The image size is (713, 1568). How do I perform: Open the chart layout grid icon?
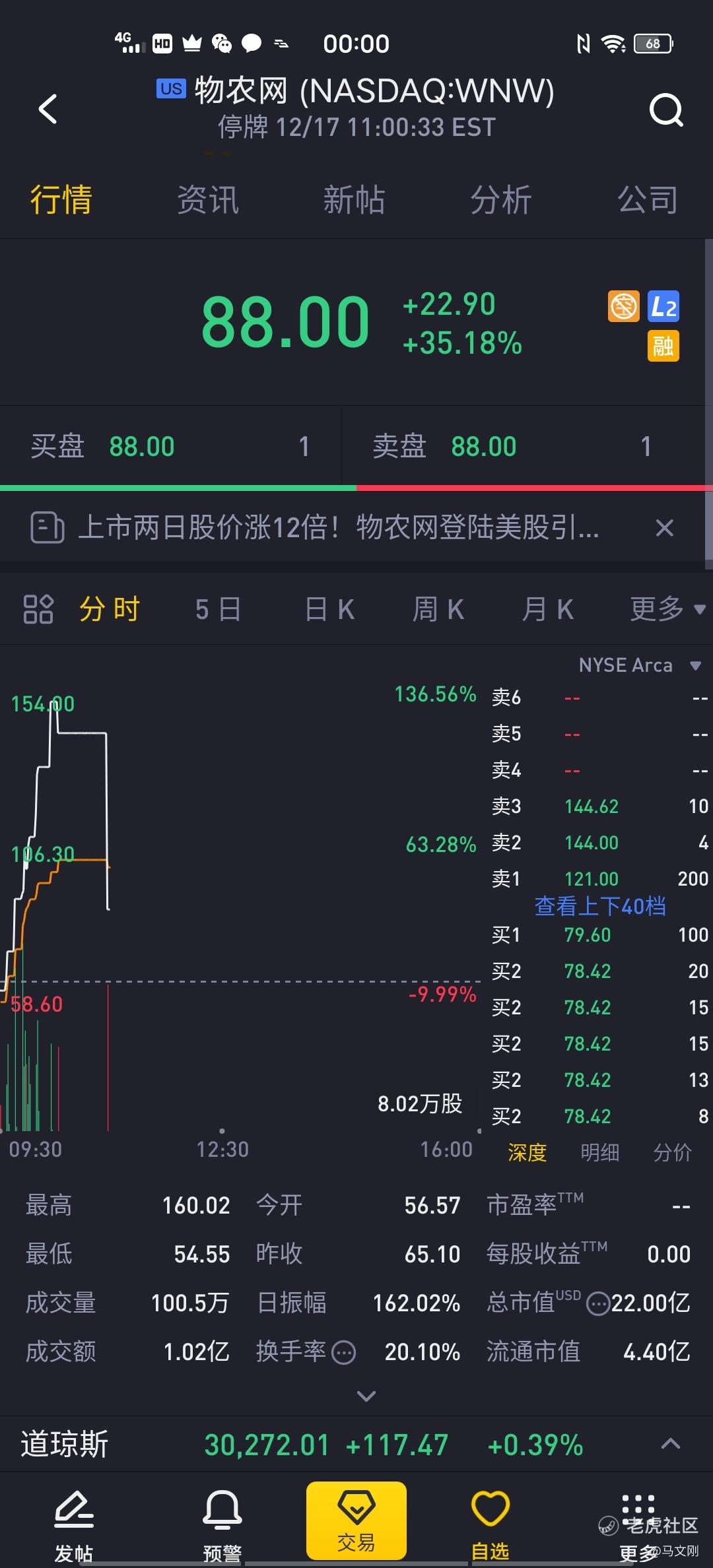38,608
